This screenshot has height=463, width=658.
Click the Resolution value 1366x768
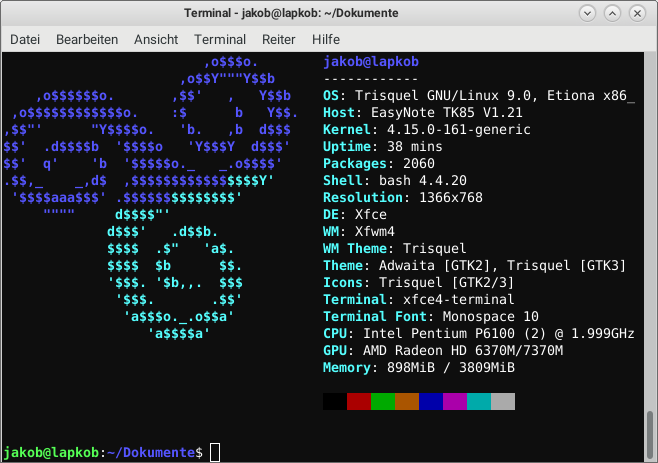(x=451, y=197)
